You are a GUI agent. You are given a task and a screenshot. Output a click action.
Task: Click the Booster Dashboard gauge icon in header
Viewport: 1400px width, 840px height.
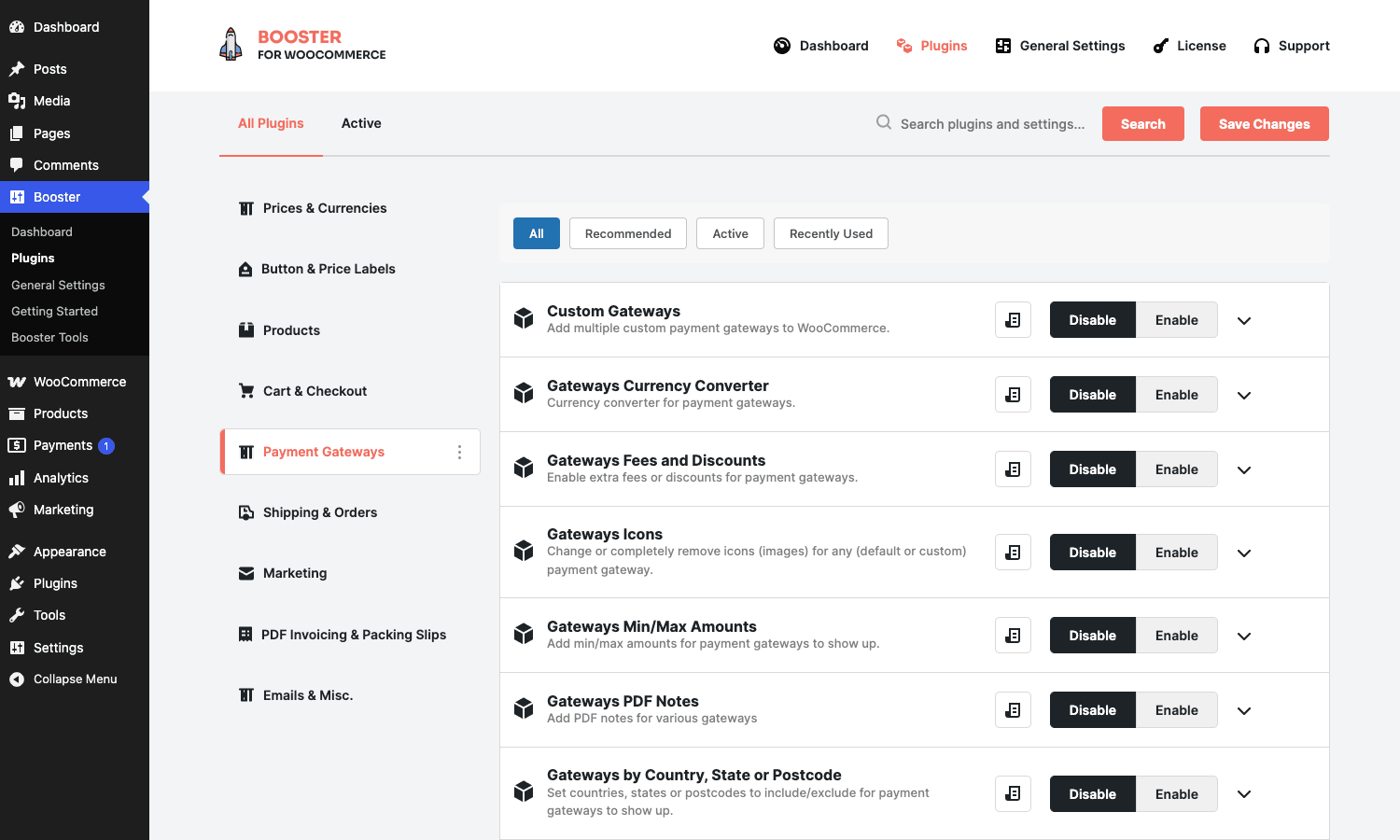click(x=782, y=46)
